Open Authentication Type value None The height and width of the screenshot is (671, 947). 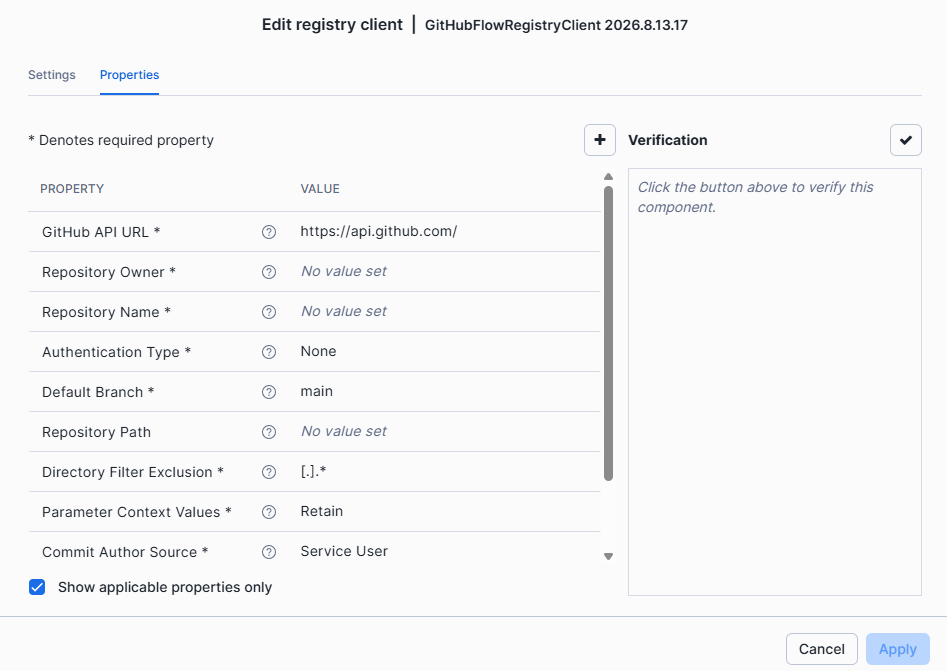pos(318,352)
